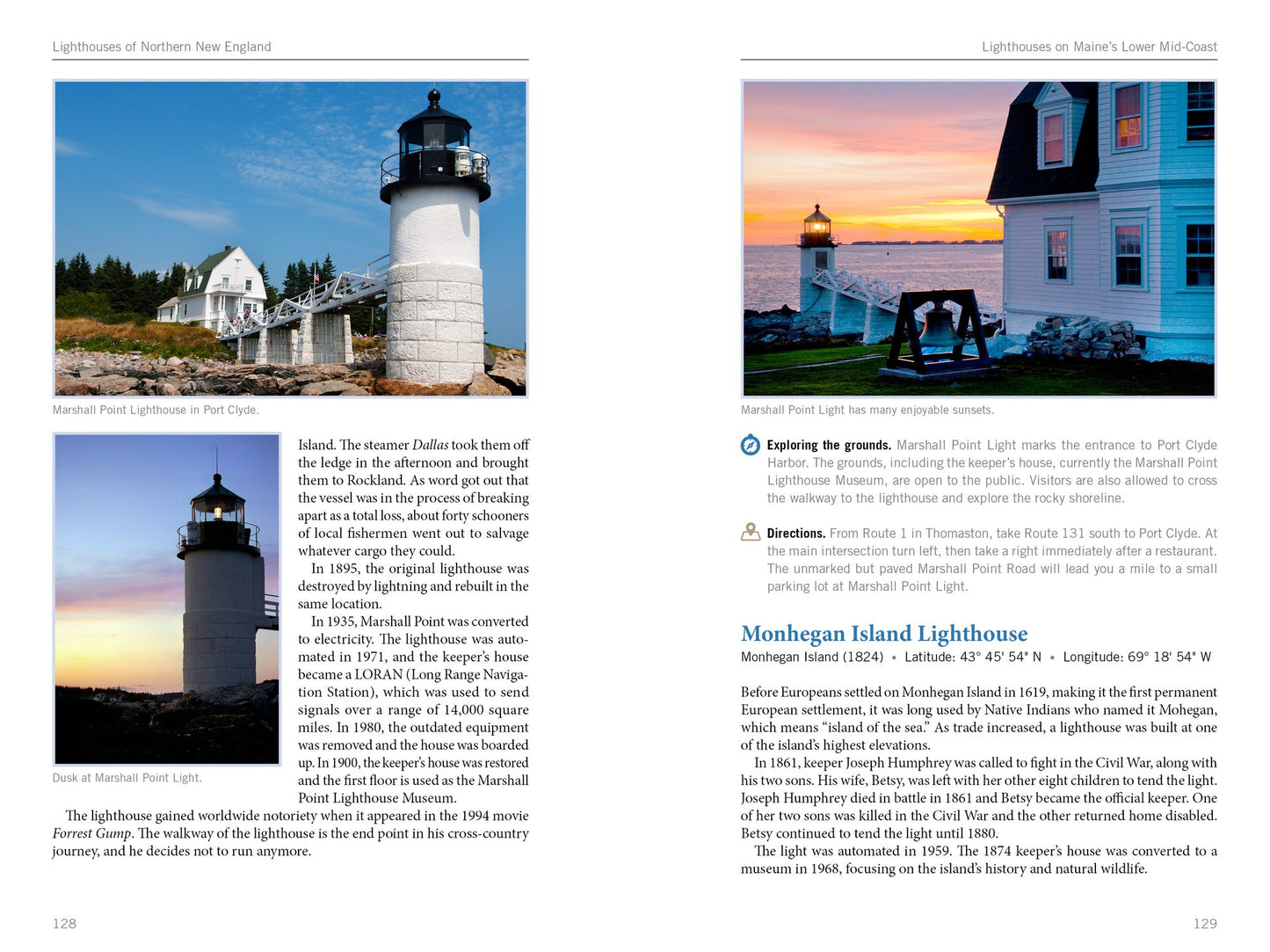Click caption Dusk at Marshall Point Light
The width and height of the screenshot is (1270, 952).
(x=127, y=778)
